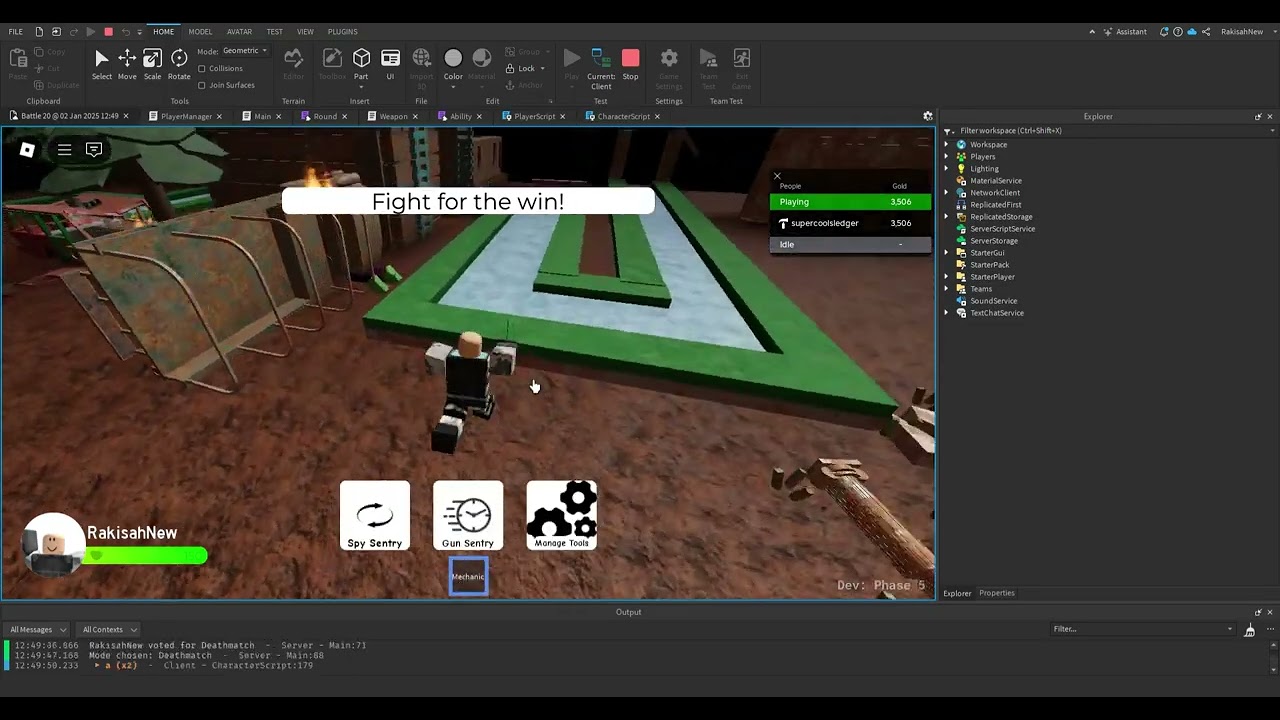Switch to the Model ribbon tab

200,31
